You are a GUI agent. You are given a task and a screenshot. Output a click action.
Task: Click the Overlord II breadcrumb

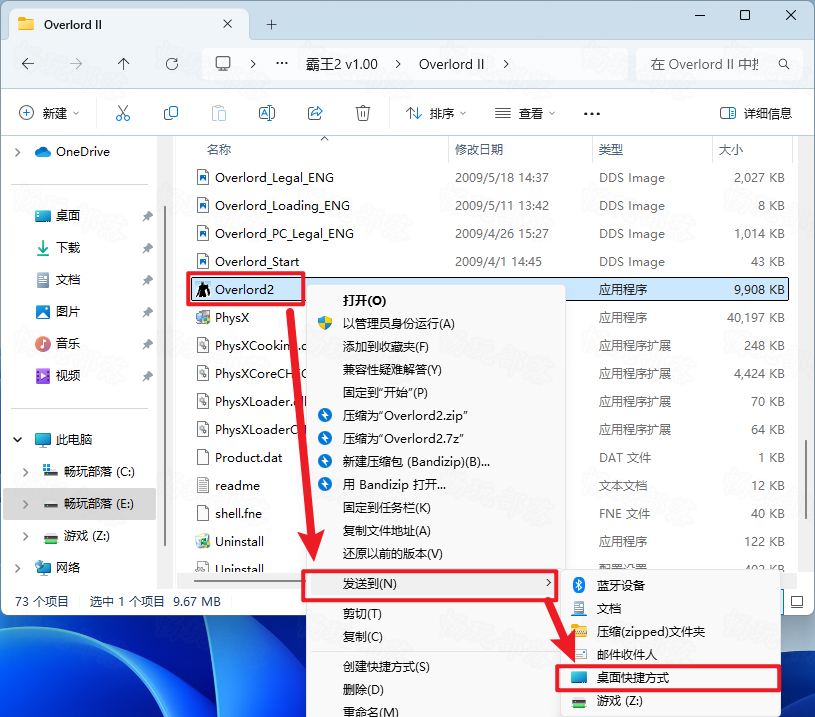click(x=451, y=64)
